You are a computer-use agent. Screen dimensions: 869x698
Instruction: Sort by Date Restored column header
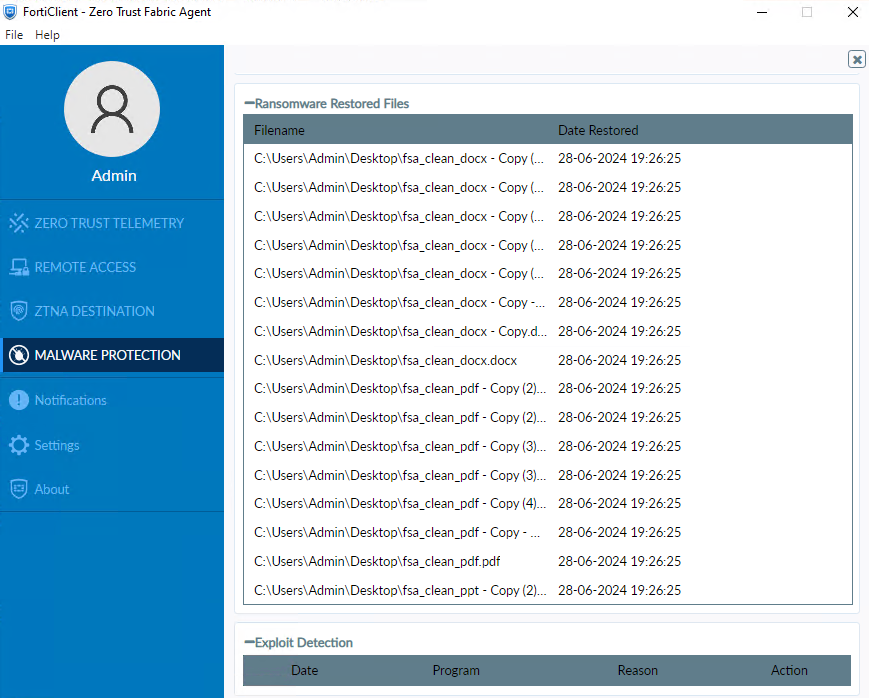click(598, 130)
